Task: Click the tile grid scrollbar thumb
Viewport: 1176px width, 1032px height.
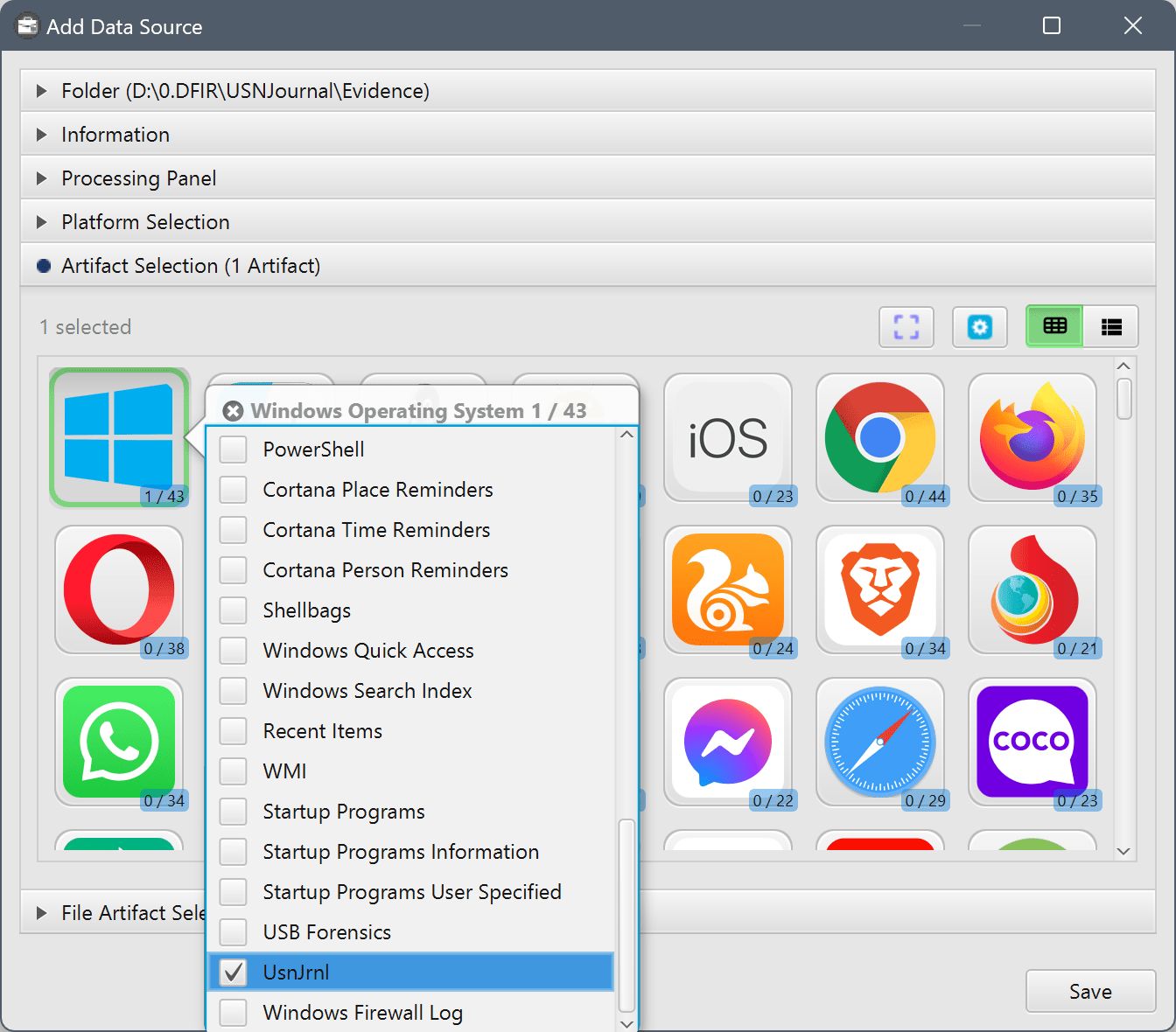Action: click(x=1124, y=398)
